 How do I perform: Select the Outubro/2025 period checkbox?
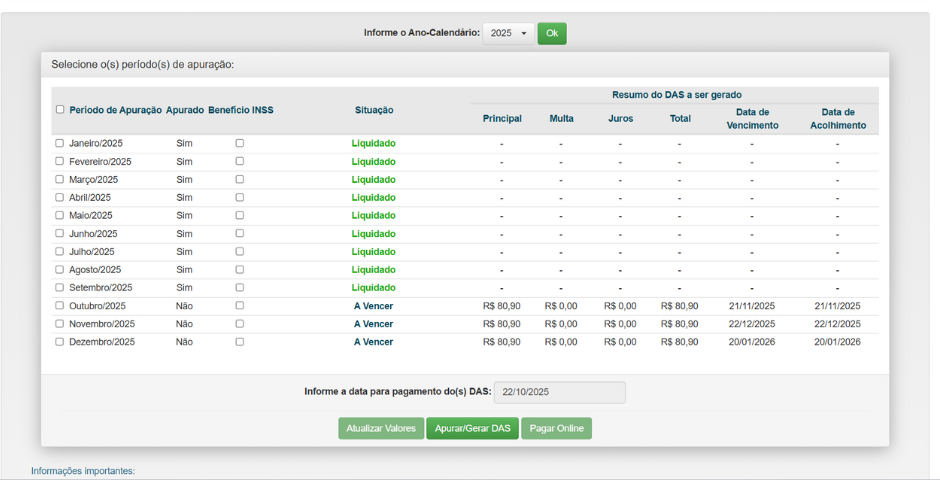coord(60,306)
